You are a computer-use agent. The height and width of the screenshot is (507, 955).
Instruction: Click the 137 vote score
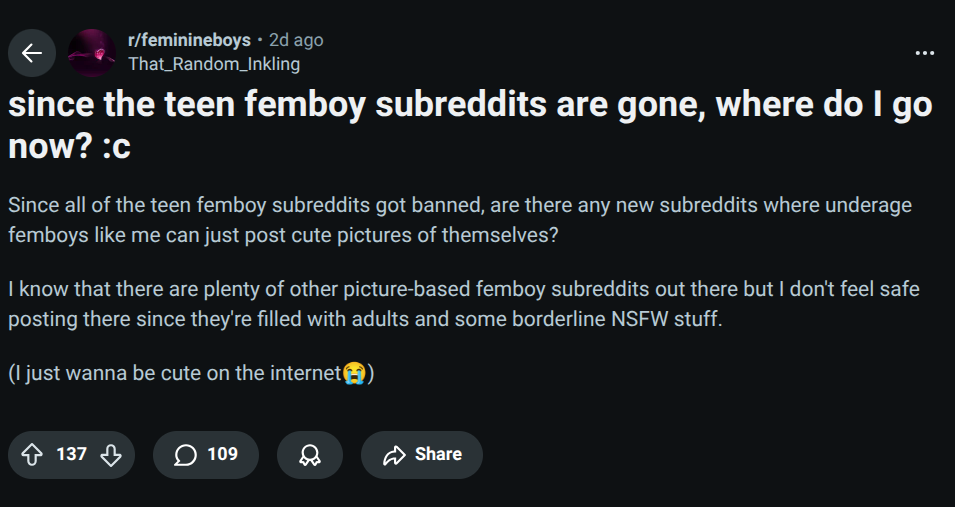click(71, 455)
